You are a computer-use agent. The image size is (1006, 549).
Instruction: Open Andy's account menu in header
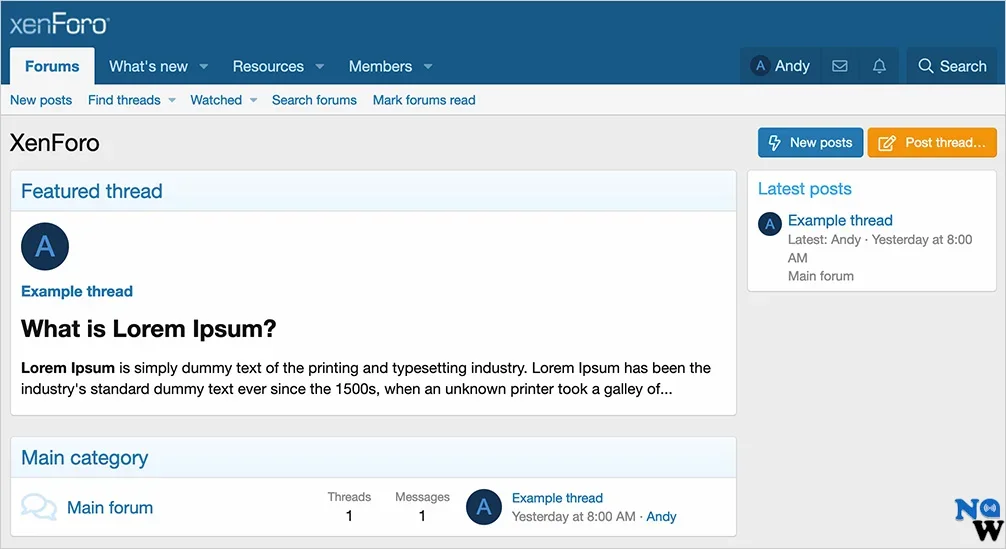(x=780, y=66)
